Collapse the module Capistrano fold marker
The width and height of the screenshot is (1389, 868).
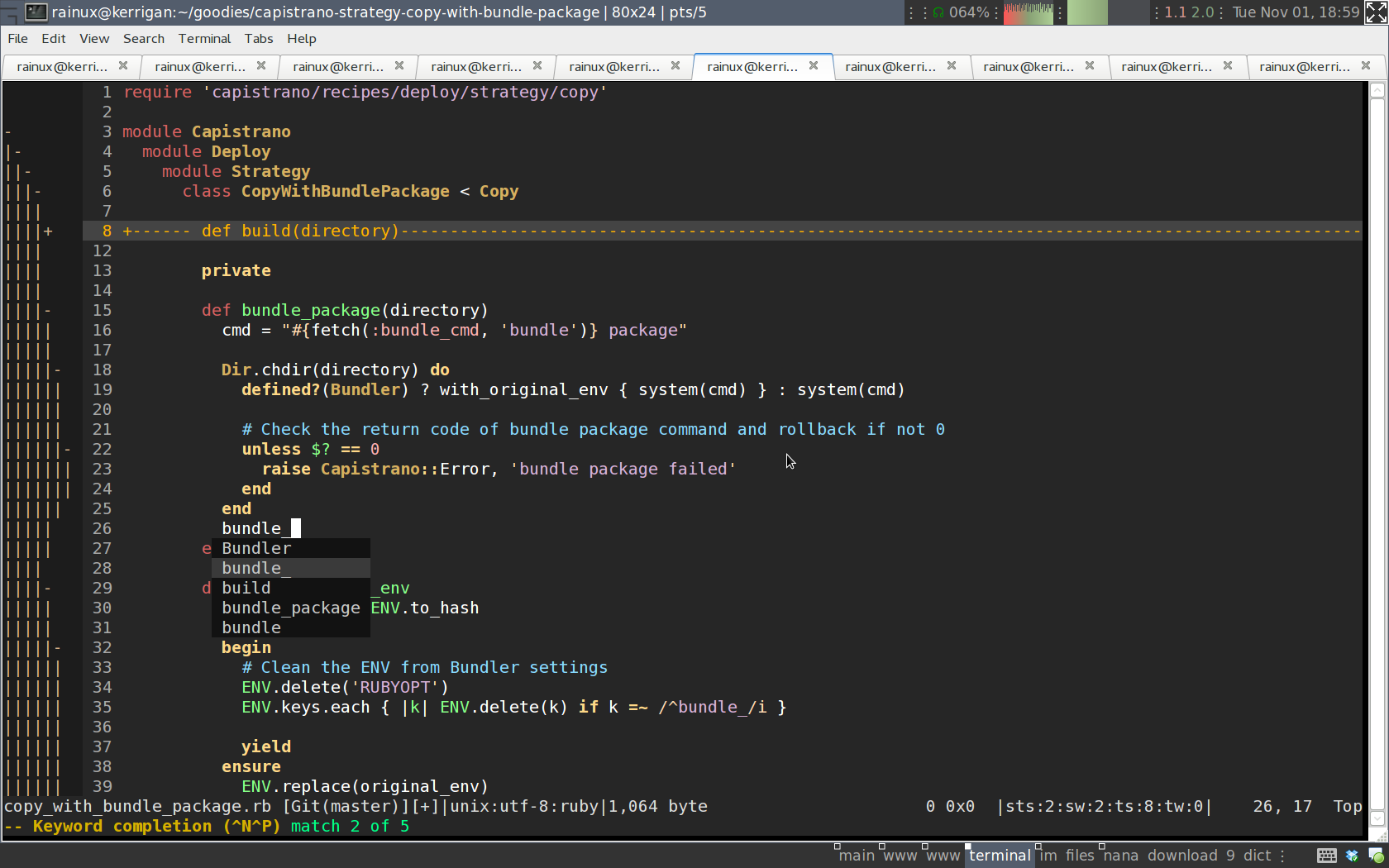click(x=8, y=131)
